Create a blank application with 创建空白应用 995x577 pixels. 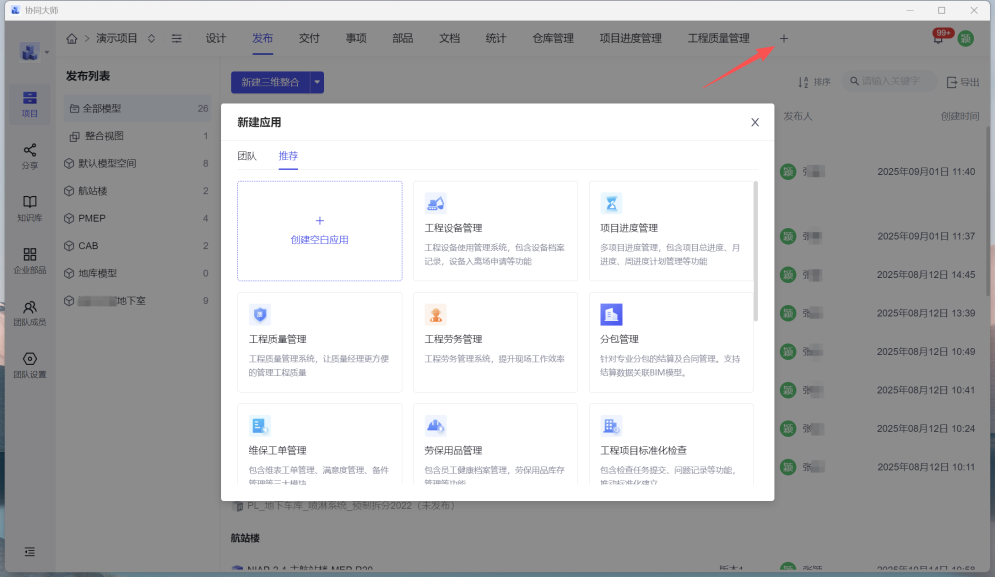(x=320, y=231)
